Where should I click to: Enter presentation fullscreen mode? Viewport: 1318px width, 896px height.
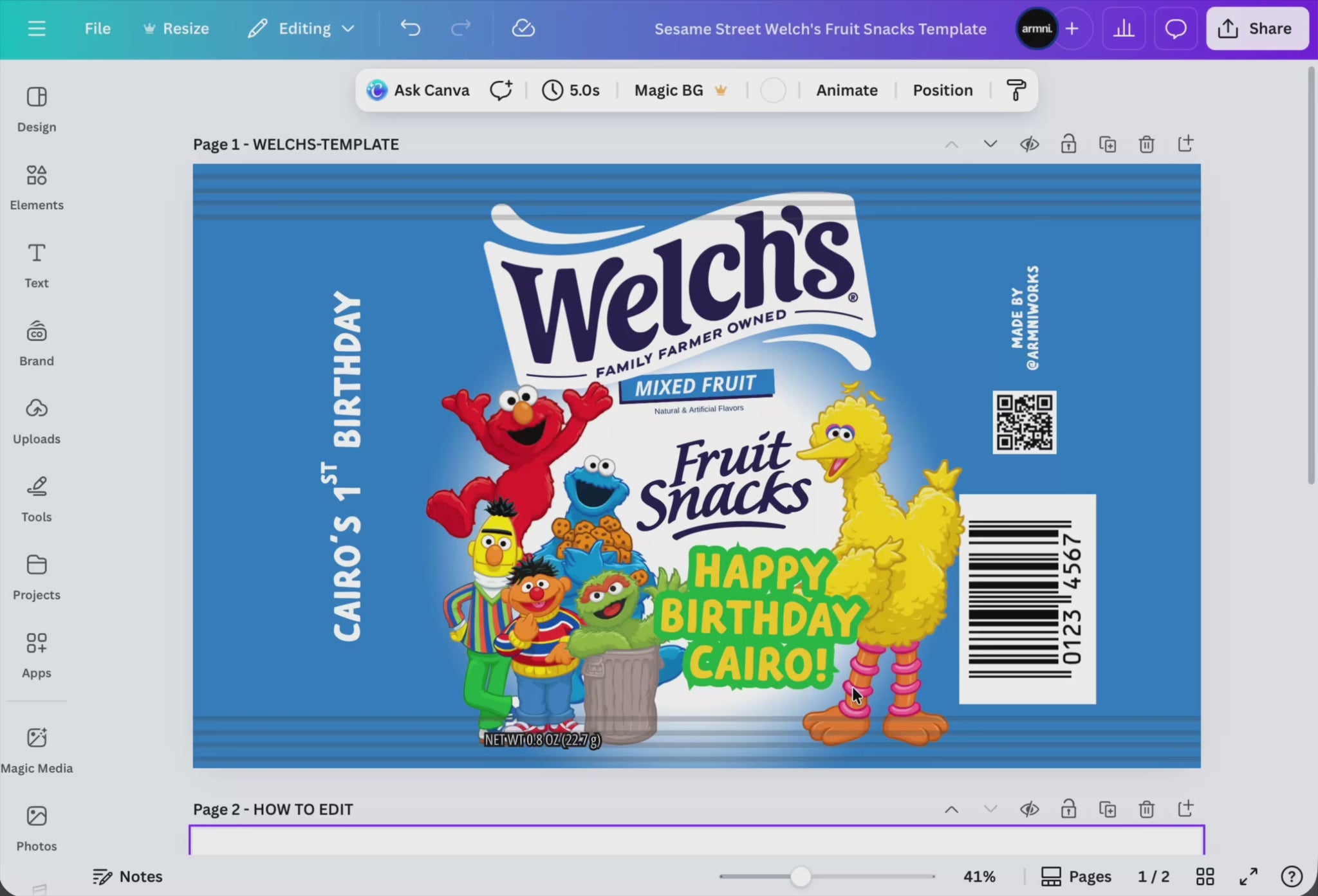[x=1248, y=876]
